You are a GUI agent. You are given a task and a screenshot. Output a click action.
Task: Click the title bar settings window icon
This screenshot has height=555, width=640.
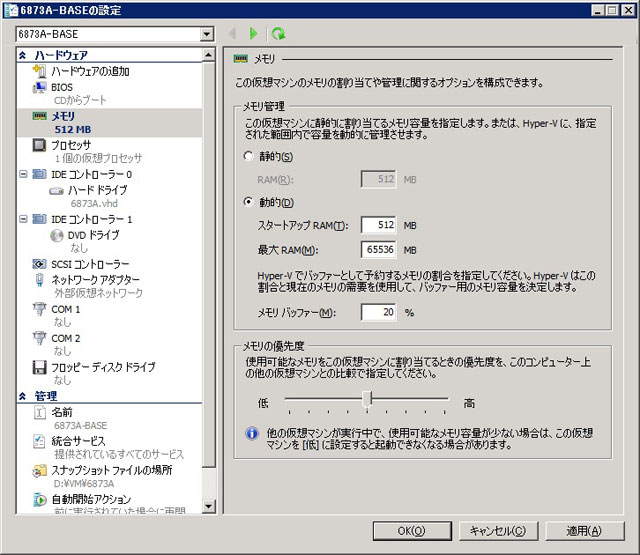coord(11,10)
